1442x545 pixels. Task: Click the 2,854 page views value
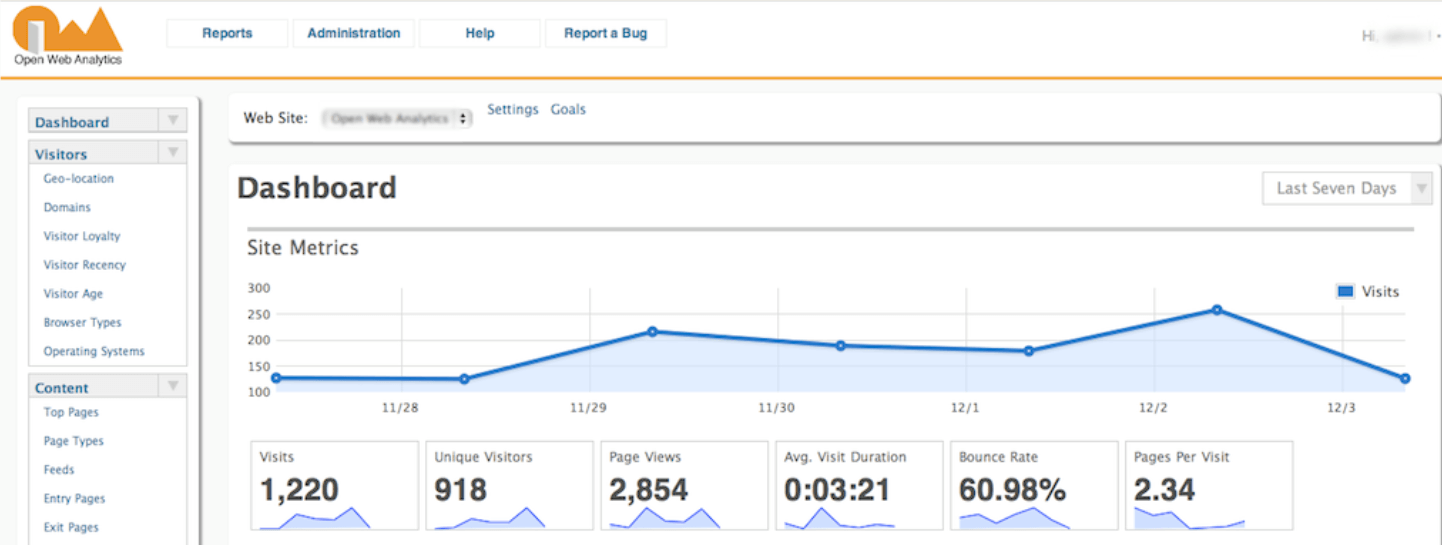point(649,490)
